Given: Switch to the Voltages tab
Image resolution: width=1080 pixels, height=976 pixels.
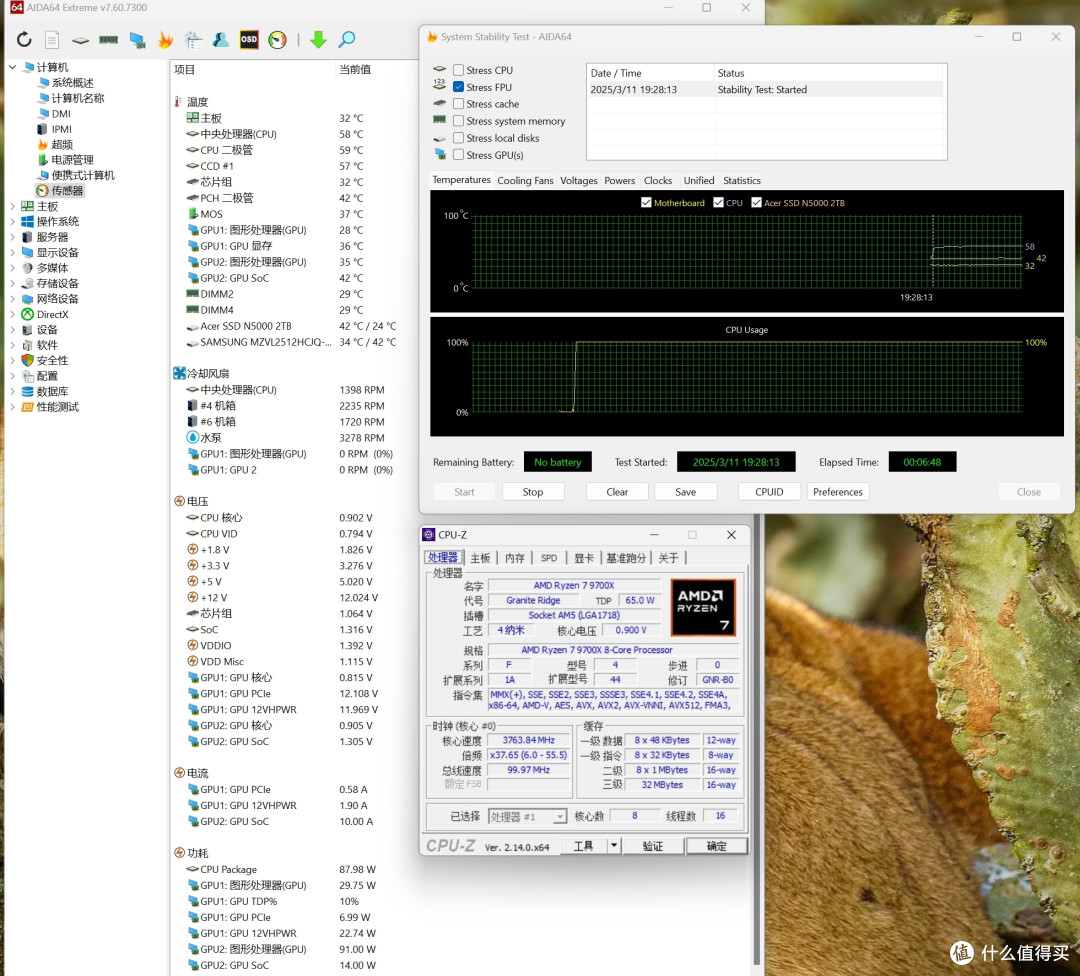Looking at the screenshot, I should click(x=579, y=180).
